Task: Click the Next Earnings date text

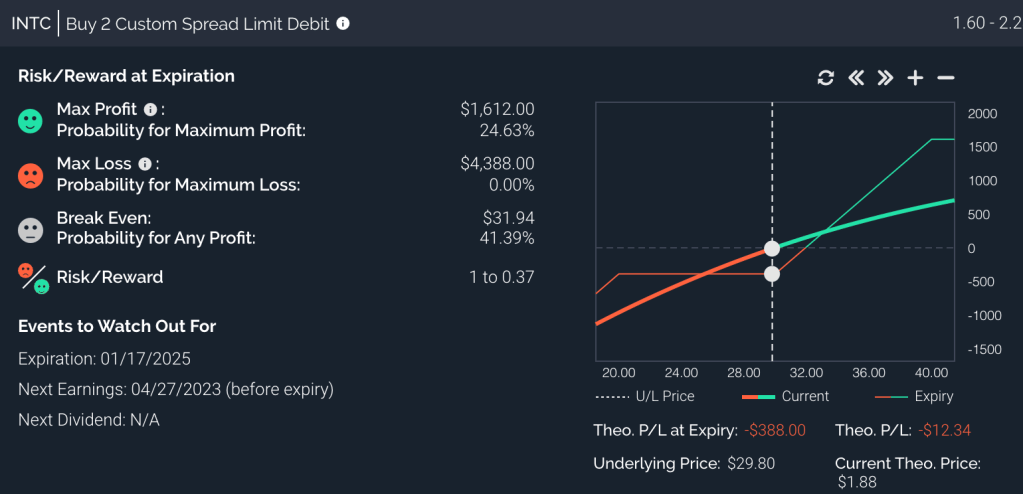Action: (176, 389)
